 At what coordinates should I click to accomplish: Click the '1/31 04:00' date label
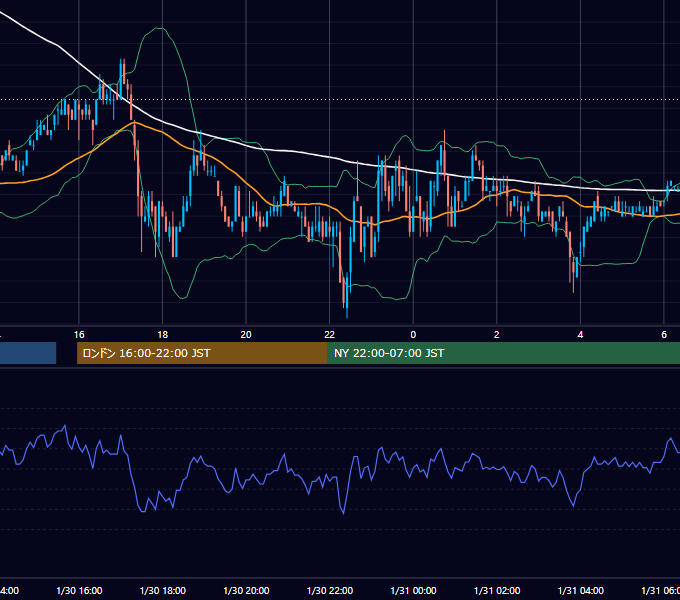[x=581, y=591]
